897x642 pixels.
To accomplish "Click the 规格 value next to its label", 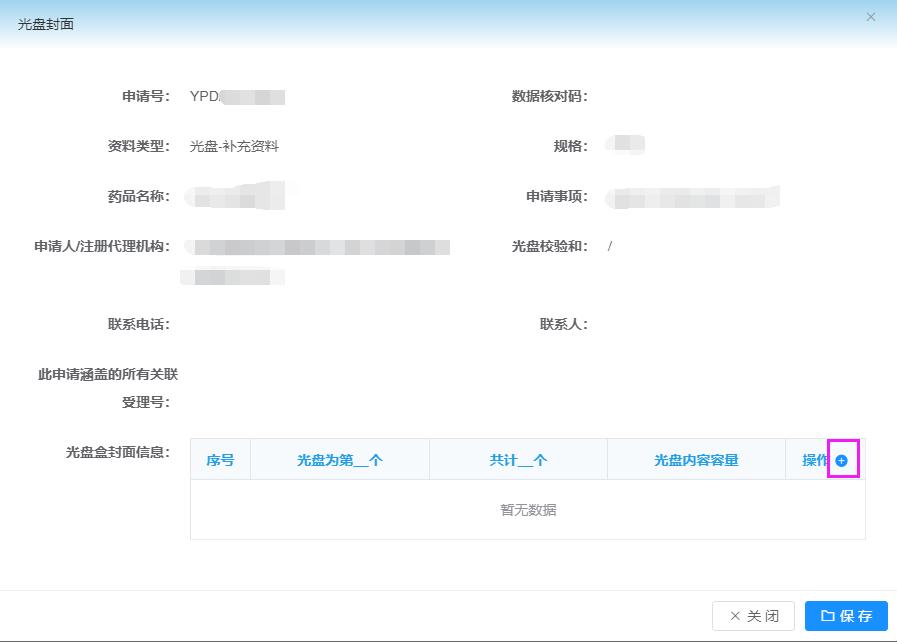I will (x=625, y=146).
